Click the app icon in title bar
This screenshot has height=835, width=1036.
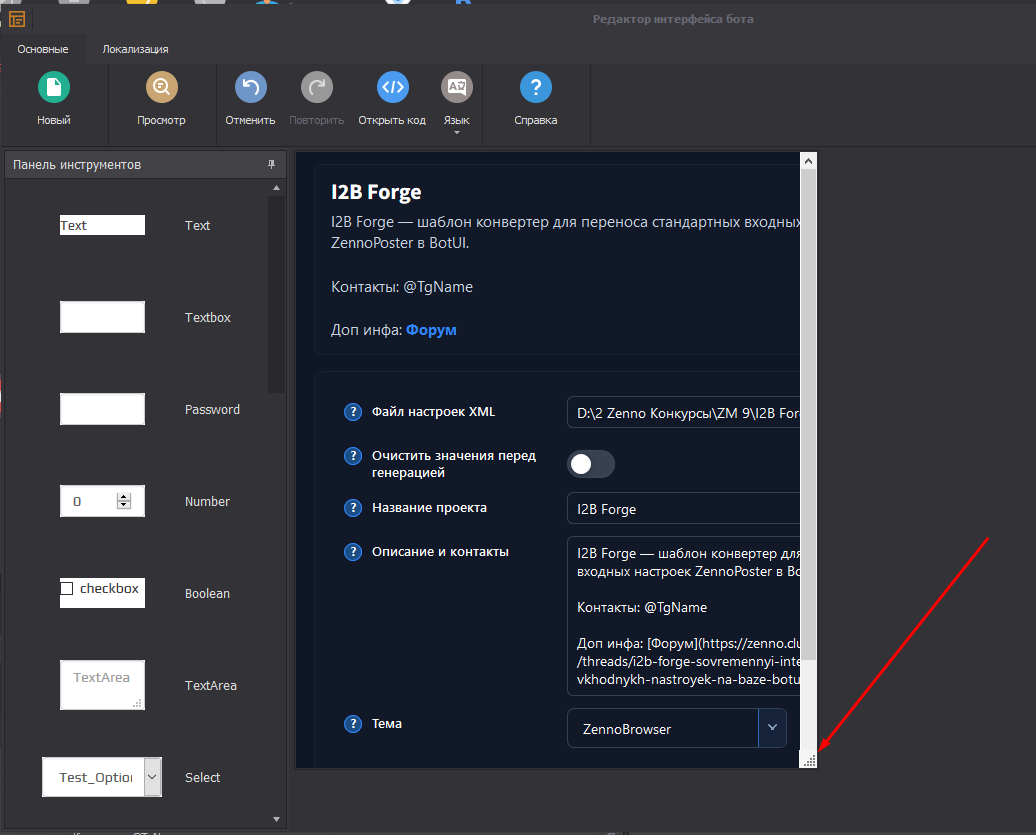17,20
